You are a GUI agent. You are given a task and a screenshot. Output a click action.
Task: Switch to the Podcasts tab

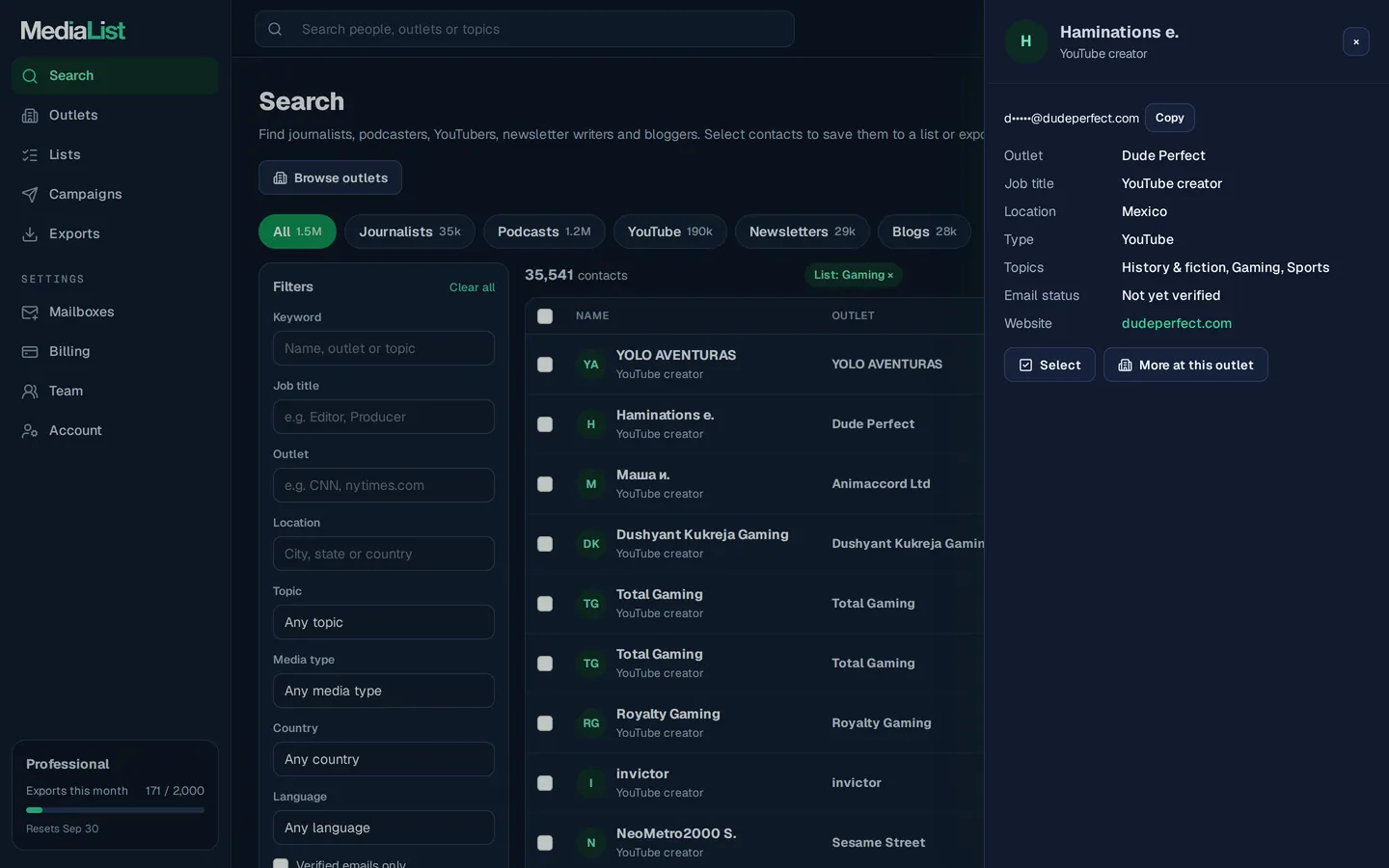pyautogui.click(x=544, y=231)
